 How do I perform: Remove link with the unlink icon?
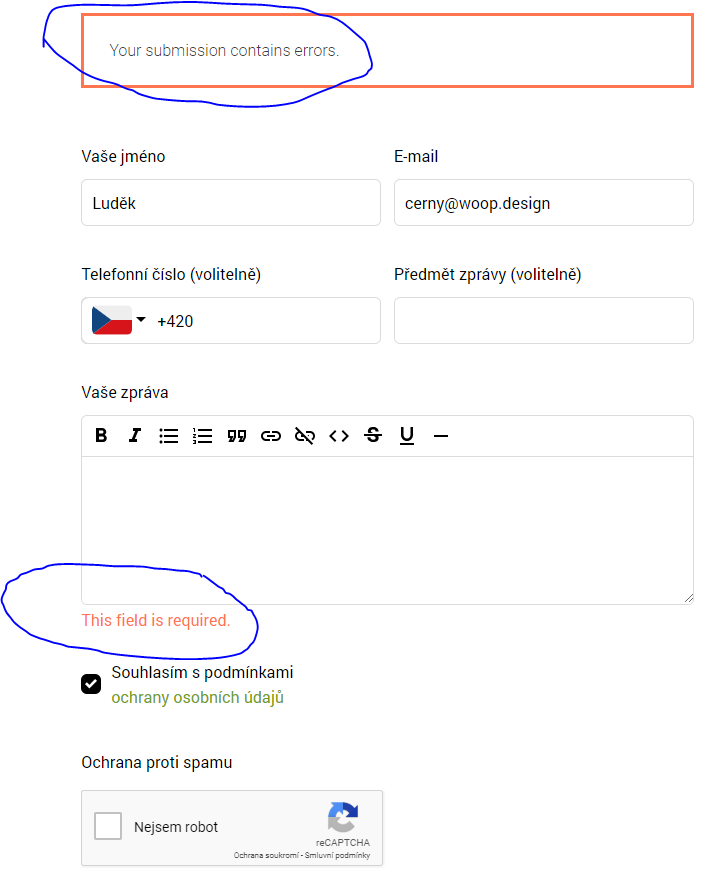(305, 436)
